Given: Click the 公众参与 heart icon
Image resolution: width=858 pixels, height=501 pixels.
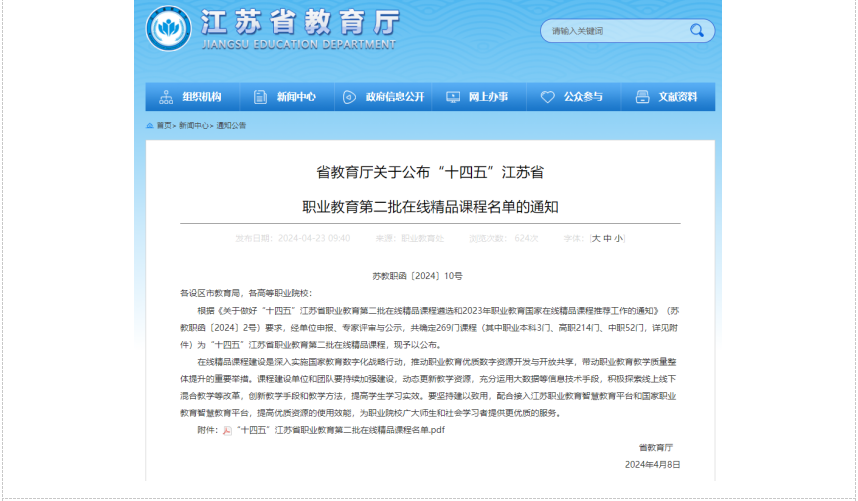Looking at the screenshot, I should [547, 97].
